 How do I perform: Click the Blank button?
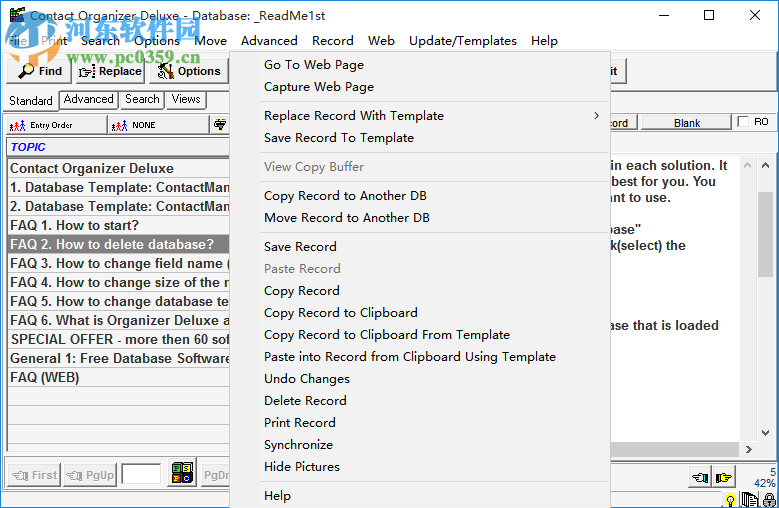point(687,123)
